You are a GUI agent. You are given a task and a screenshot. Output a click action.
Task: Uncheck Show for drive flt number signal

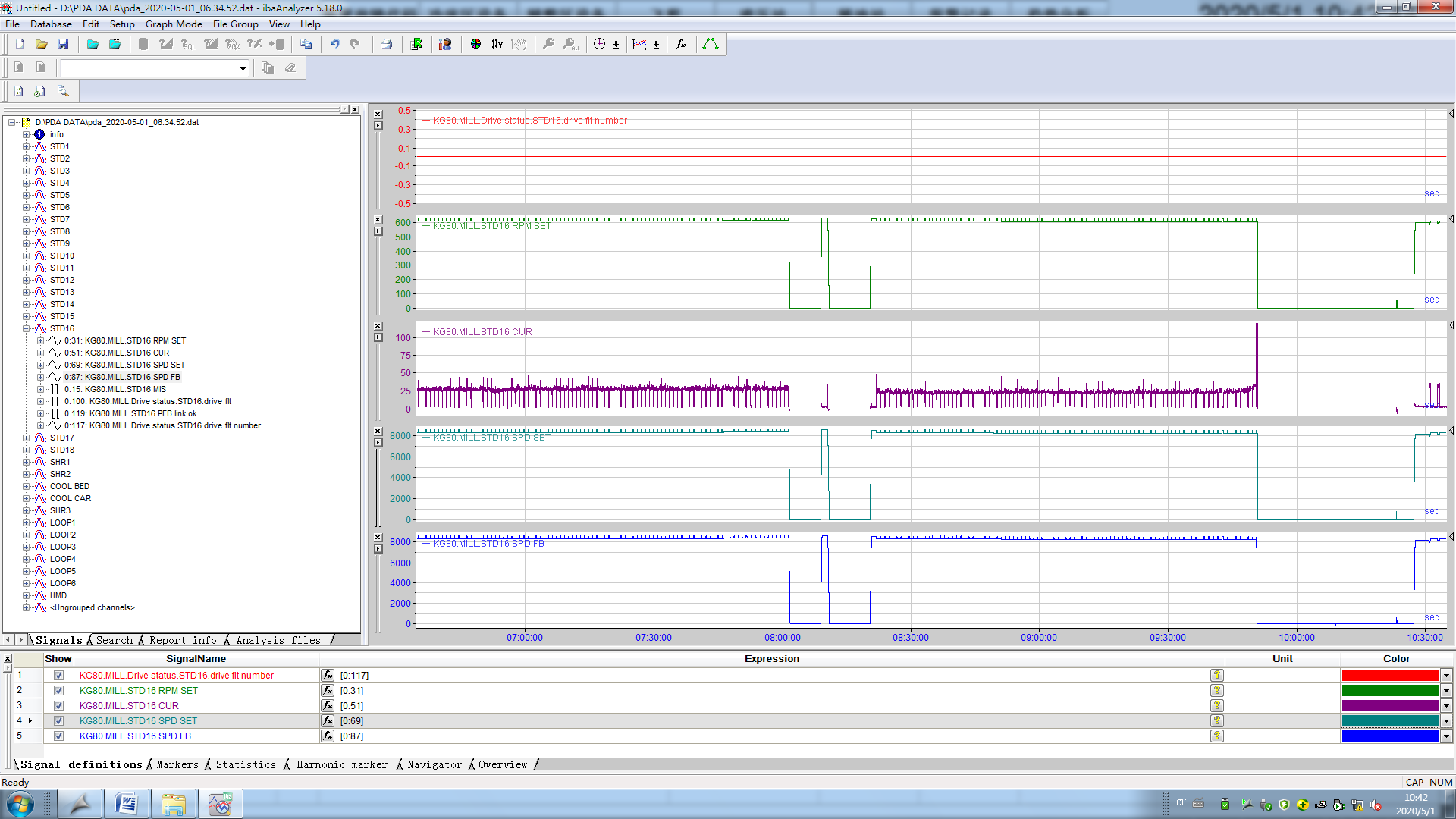point(58,676)
